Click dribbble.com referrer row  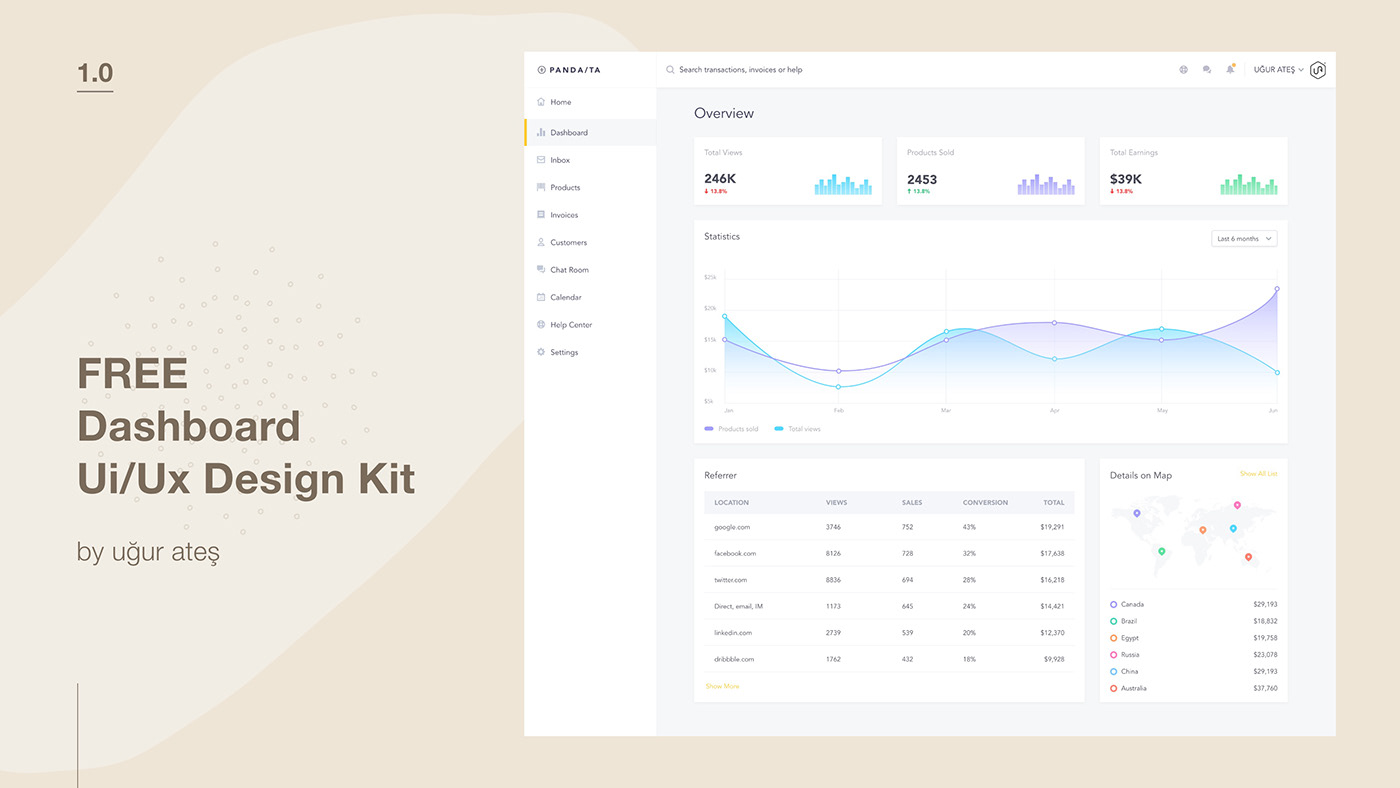pos(889,659)
